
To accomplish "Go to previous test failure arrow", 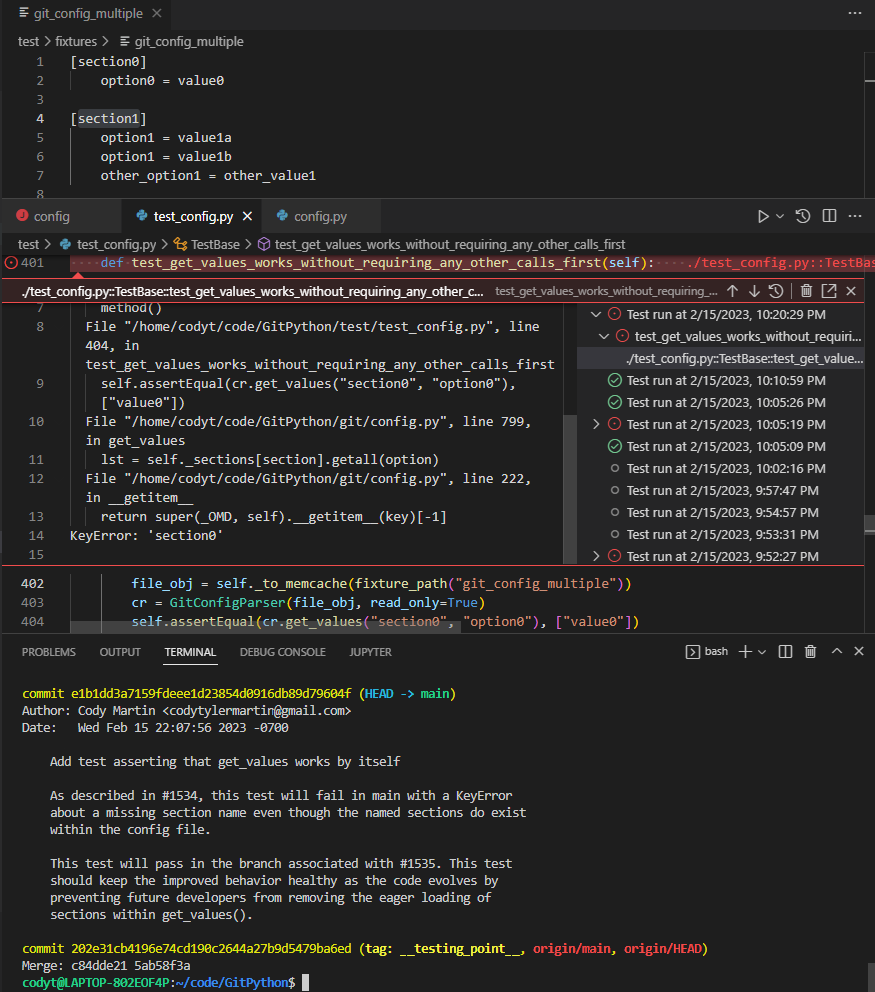I will coord(732,291).
